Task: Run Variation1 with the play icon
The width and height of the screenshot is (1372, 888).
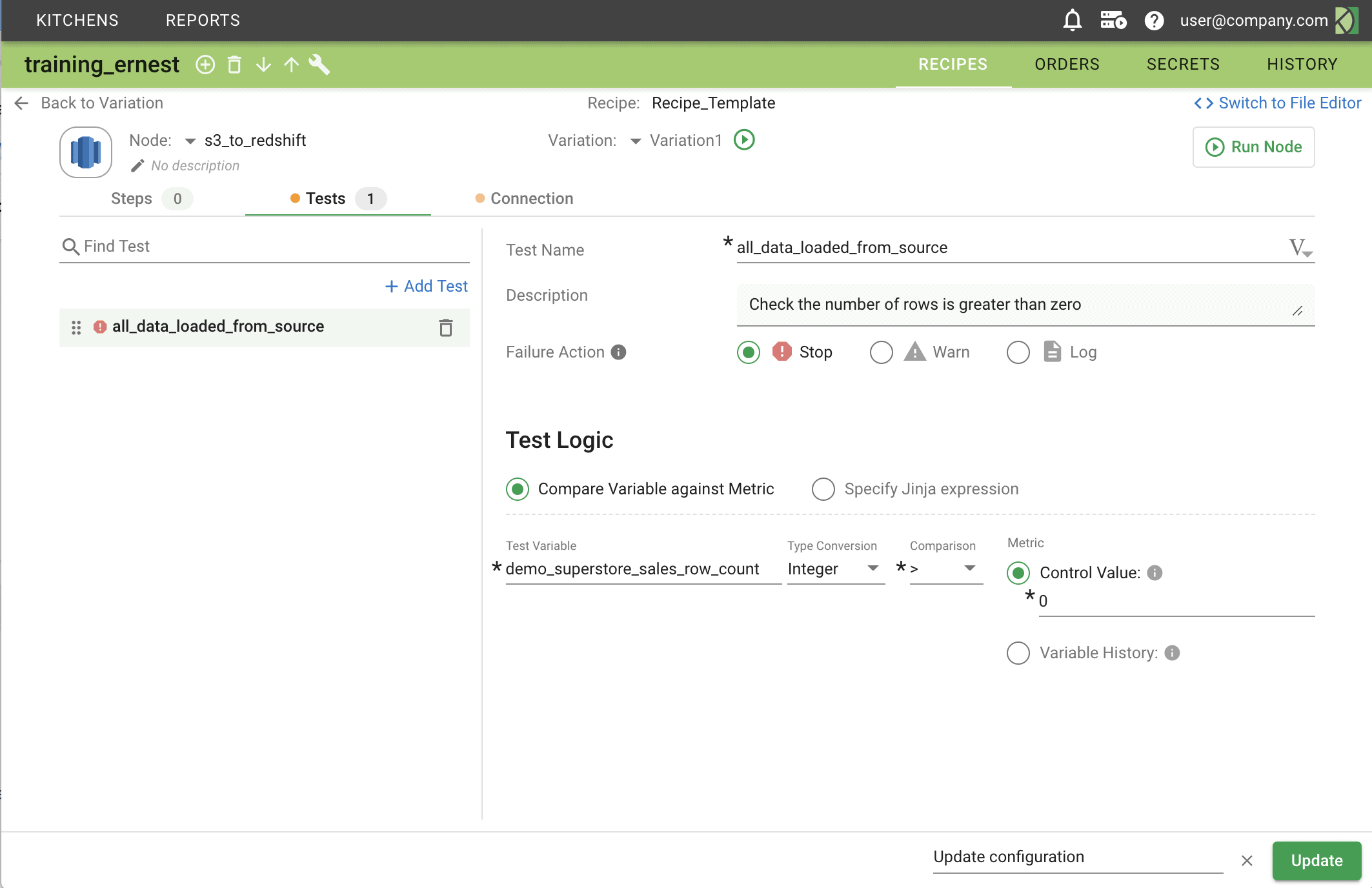Action: pyautogui.click(x=744, y=140)
